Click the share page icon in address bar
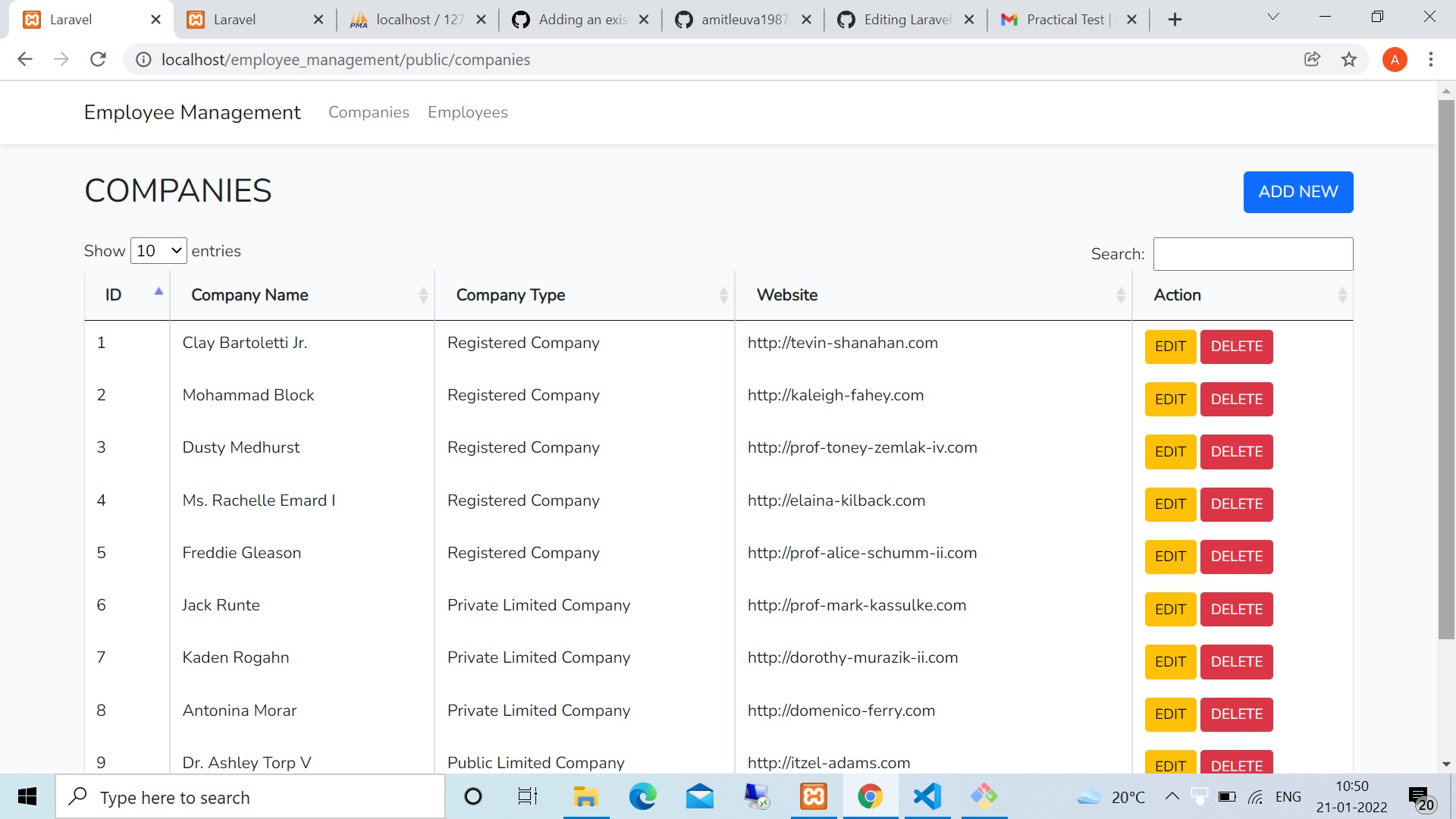This screenshot has width=1456, height=819. 1312,59
